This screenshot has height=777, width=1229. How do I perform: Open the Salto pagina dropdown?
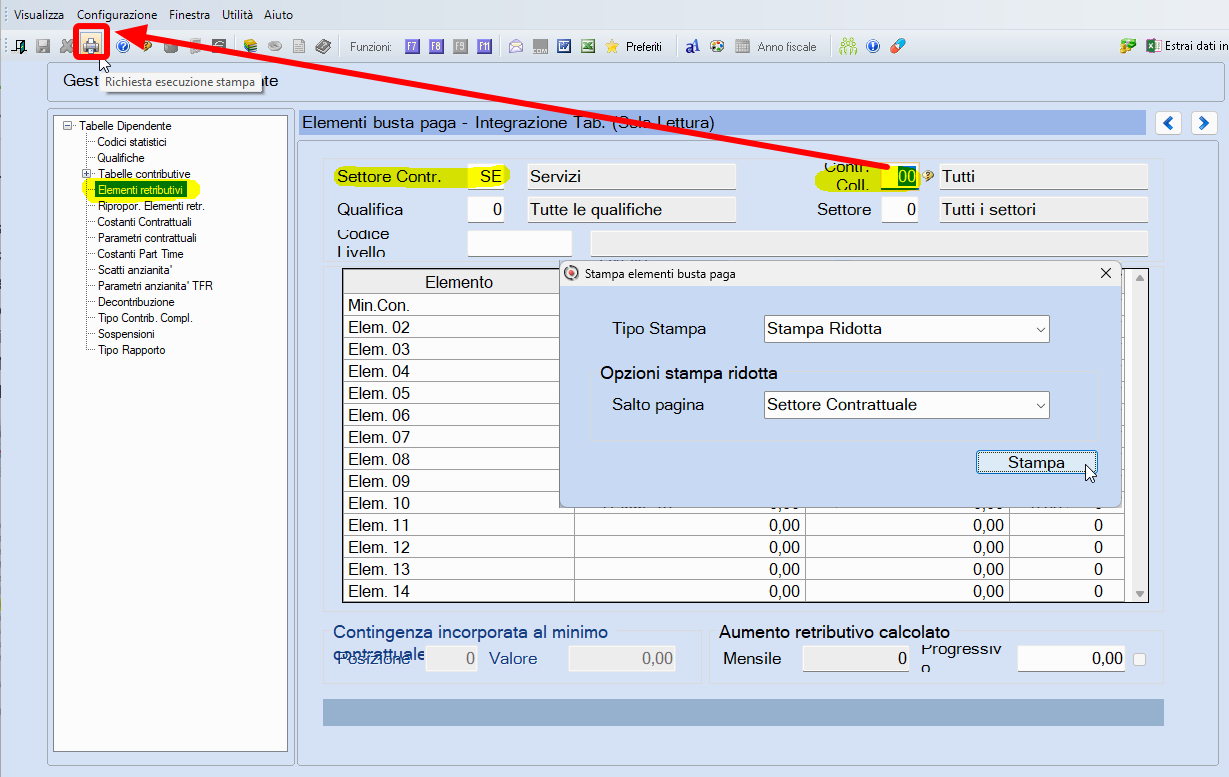[907, 405]
